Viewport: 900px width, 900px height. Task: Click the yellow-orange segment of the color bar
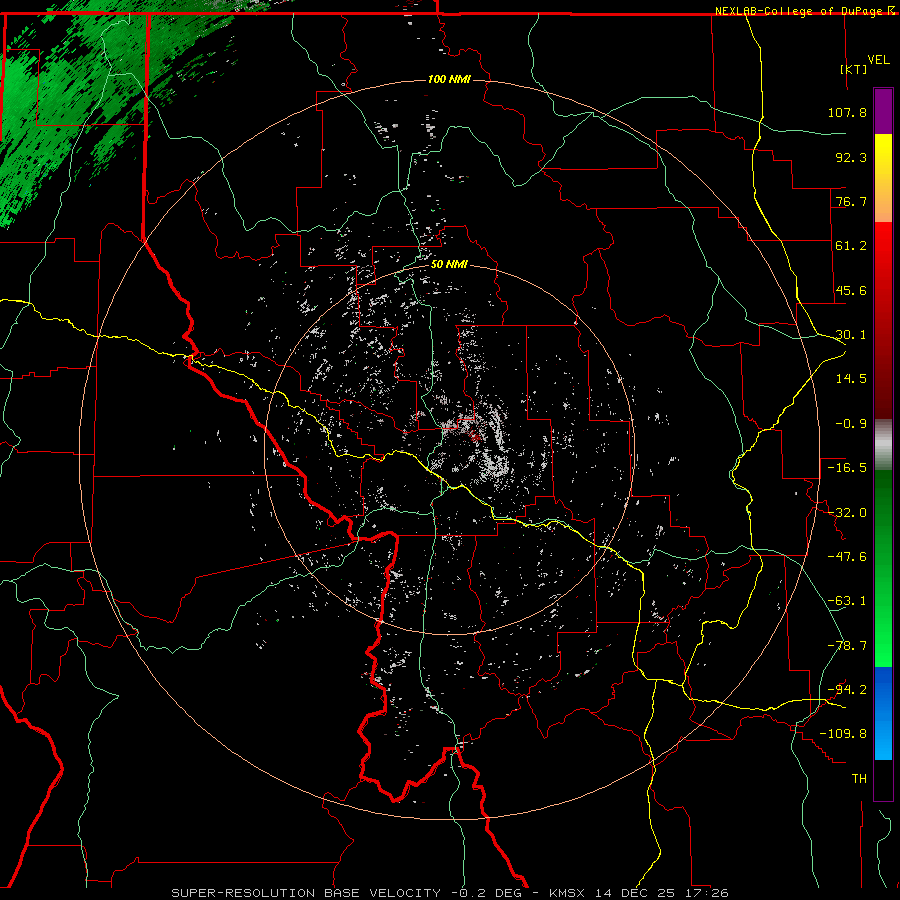883,178
